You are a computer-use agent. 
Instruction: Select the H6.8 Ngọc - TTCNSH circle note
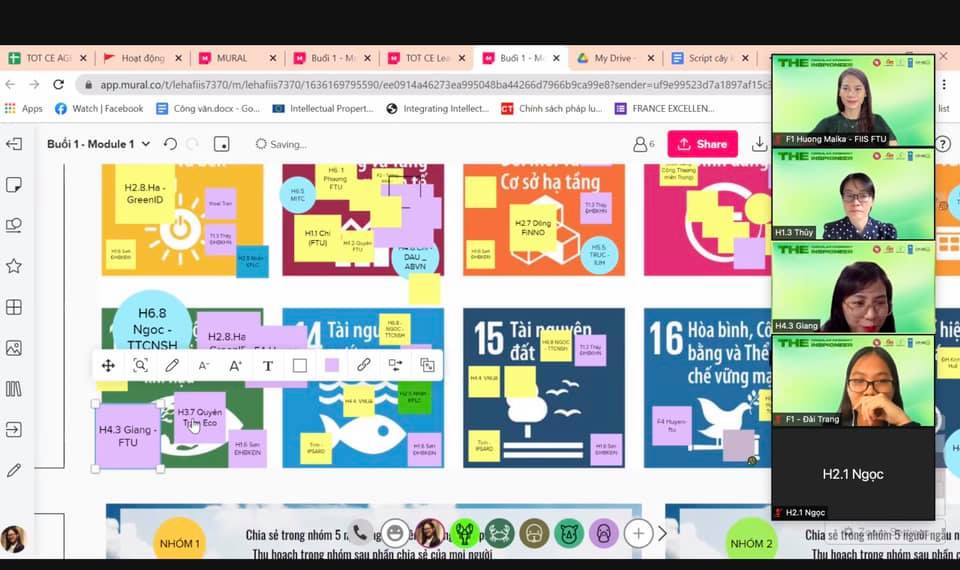[152, 323]
